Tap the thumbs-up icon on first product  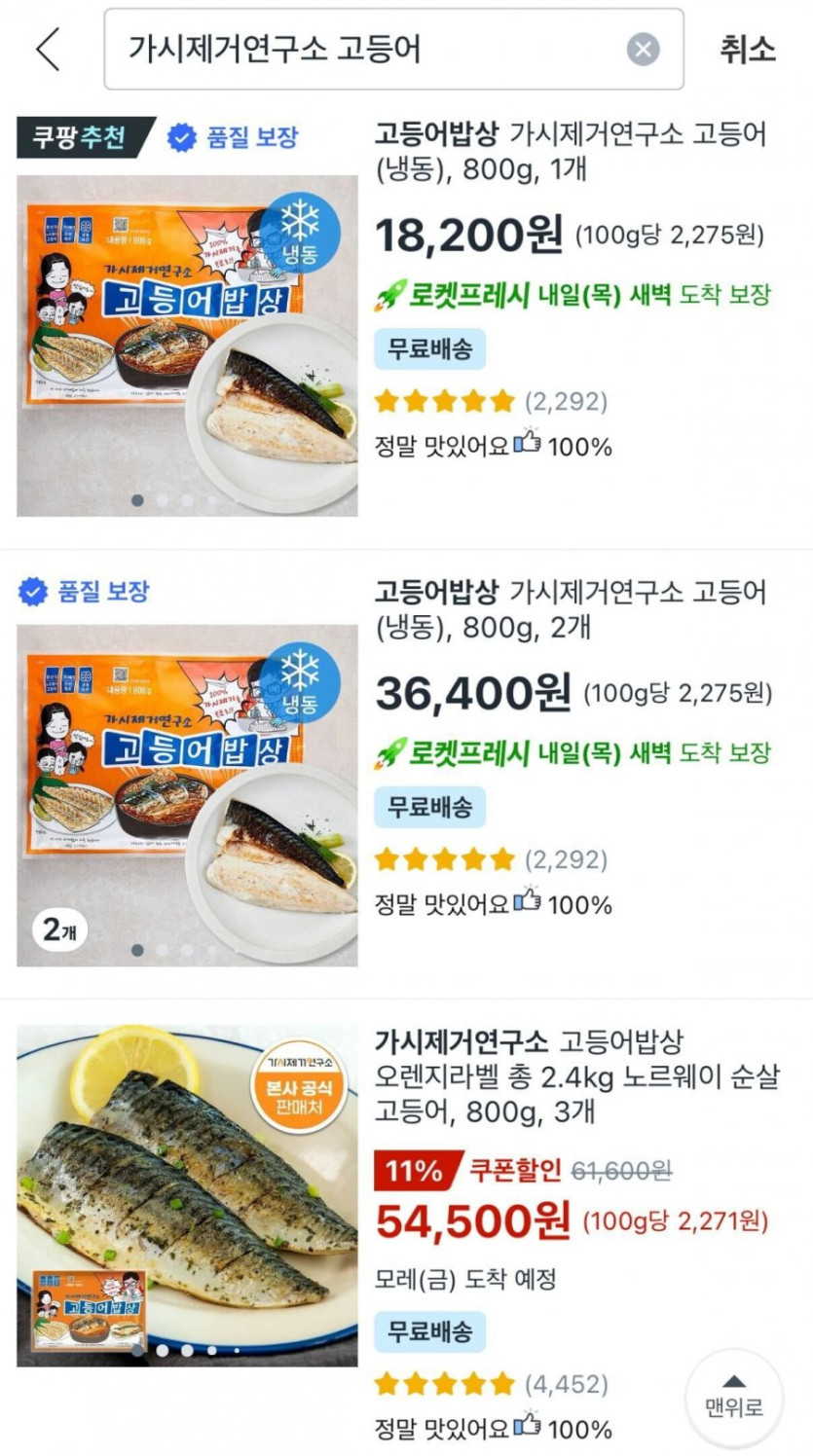click(x=527, y=444)
